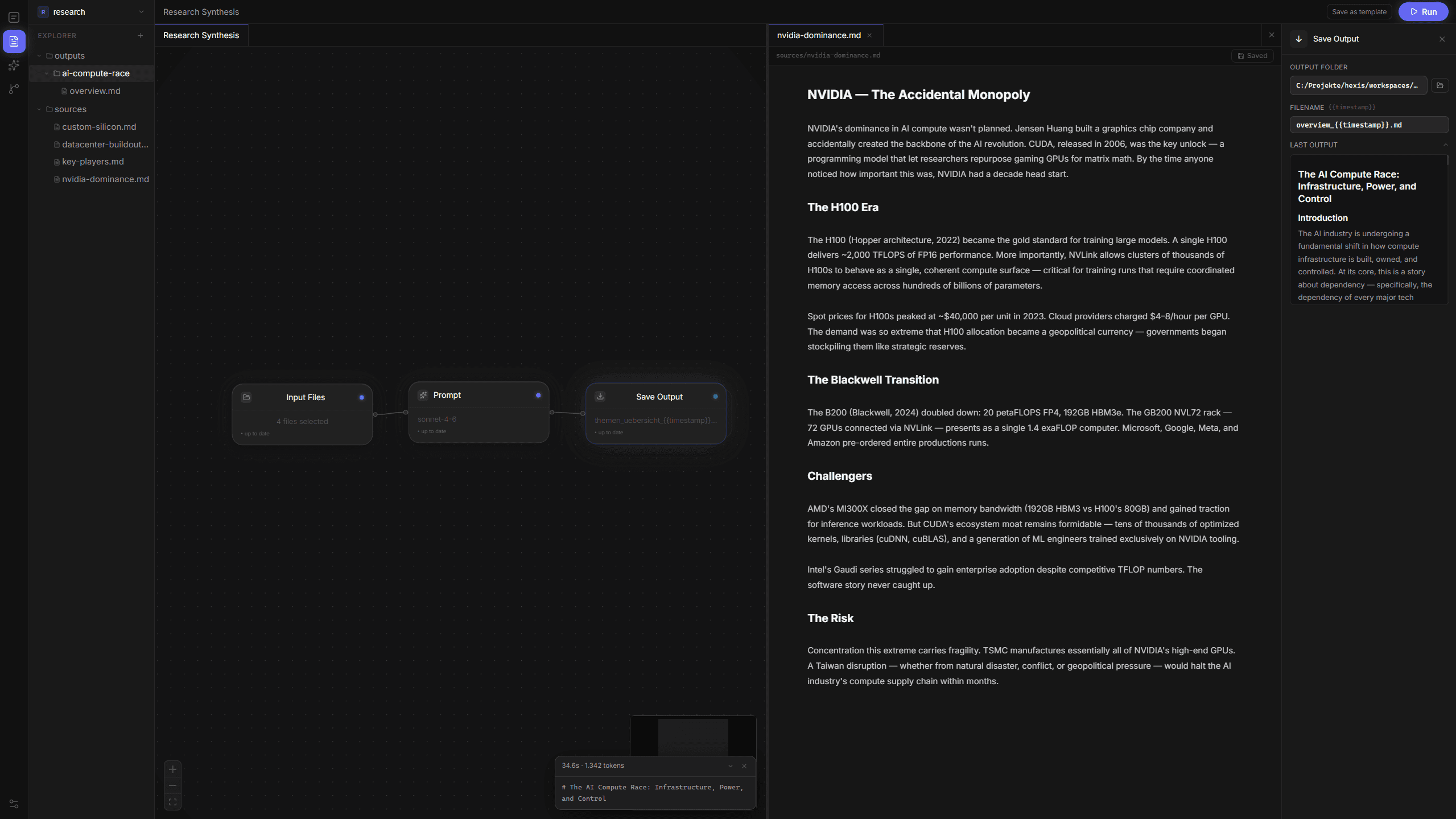This screenshot has width=1456, height=819.
Task: Collapse the sources folder
Action: point(39,109)
